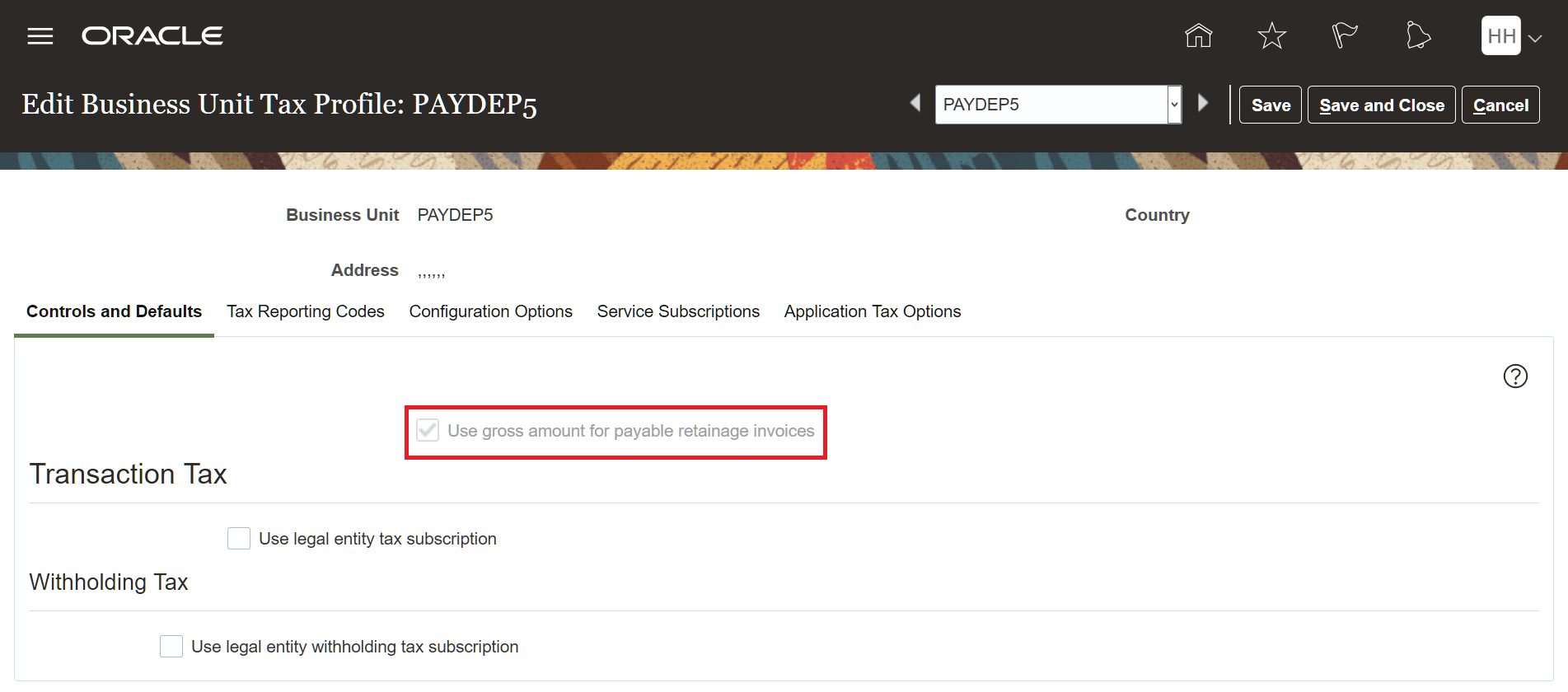Open the PAYDEP5 business unit dropdown

(1174, 105)
